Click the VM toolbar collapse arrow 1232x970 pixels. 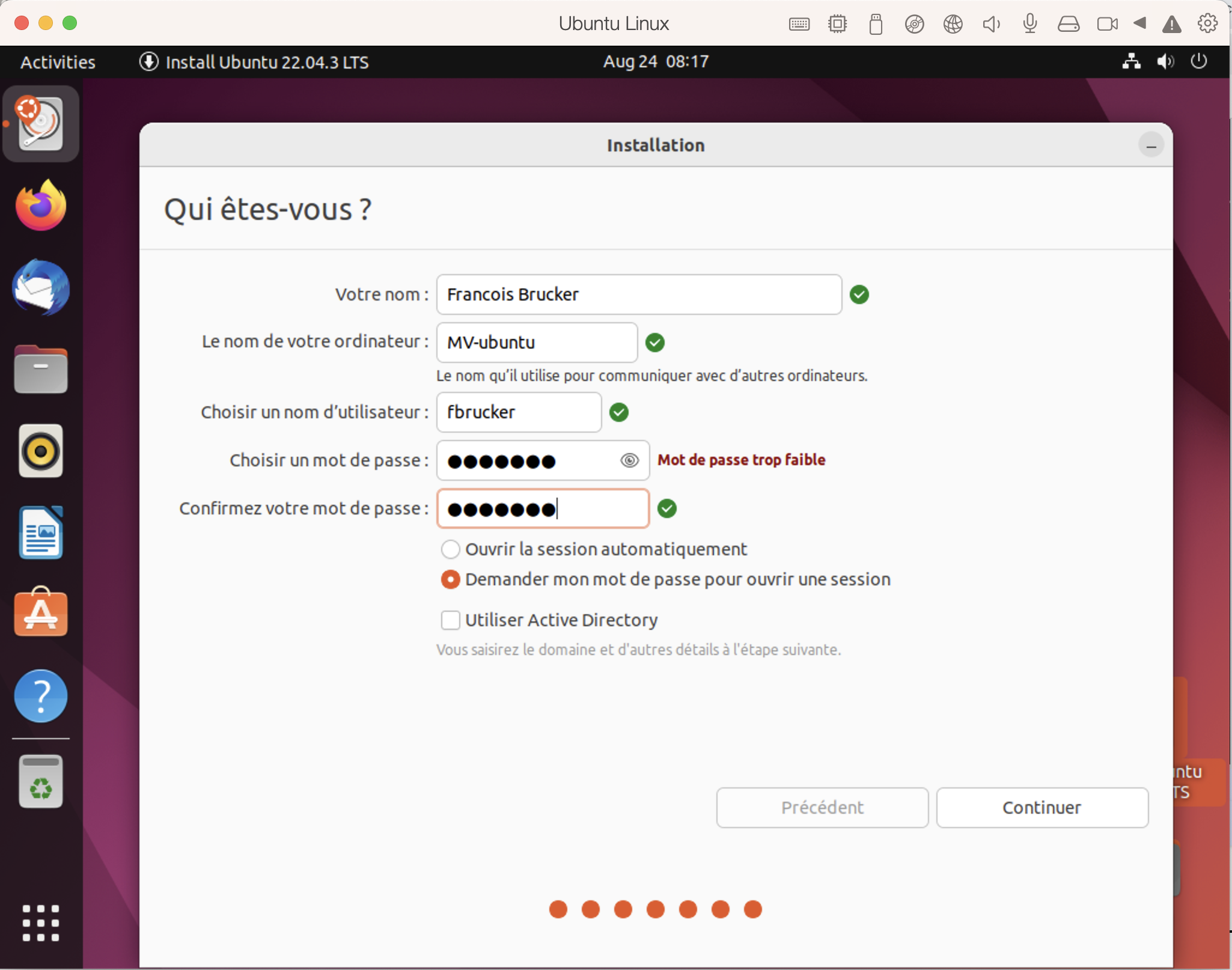click(1139, 23)
